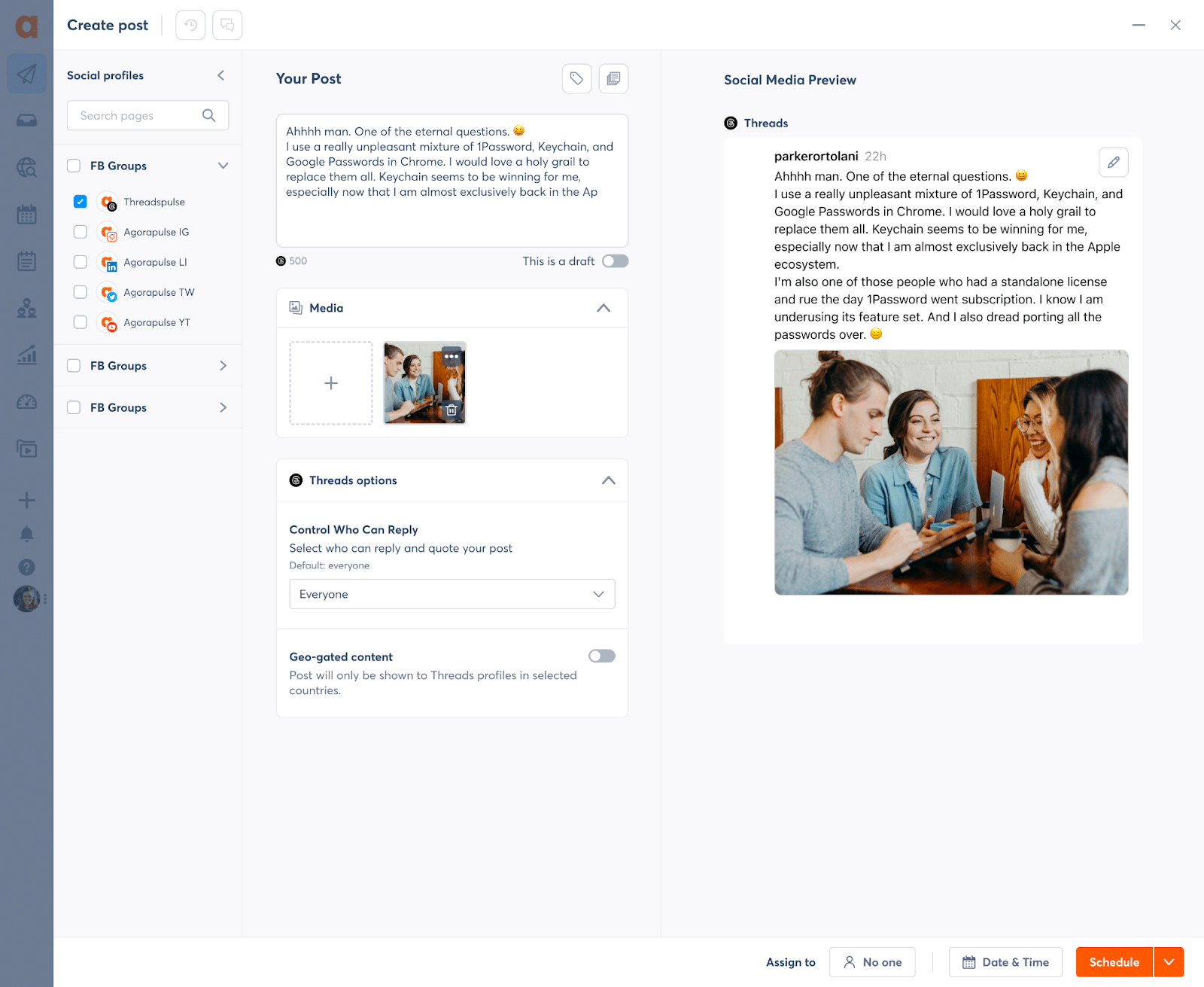The image size is (1204, 987).
Task: Check the second FB Groups group checkbox
Action: click(x=74, y=366)
